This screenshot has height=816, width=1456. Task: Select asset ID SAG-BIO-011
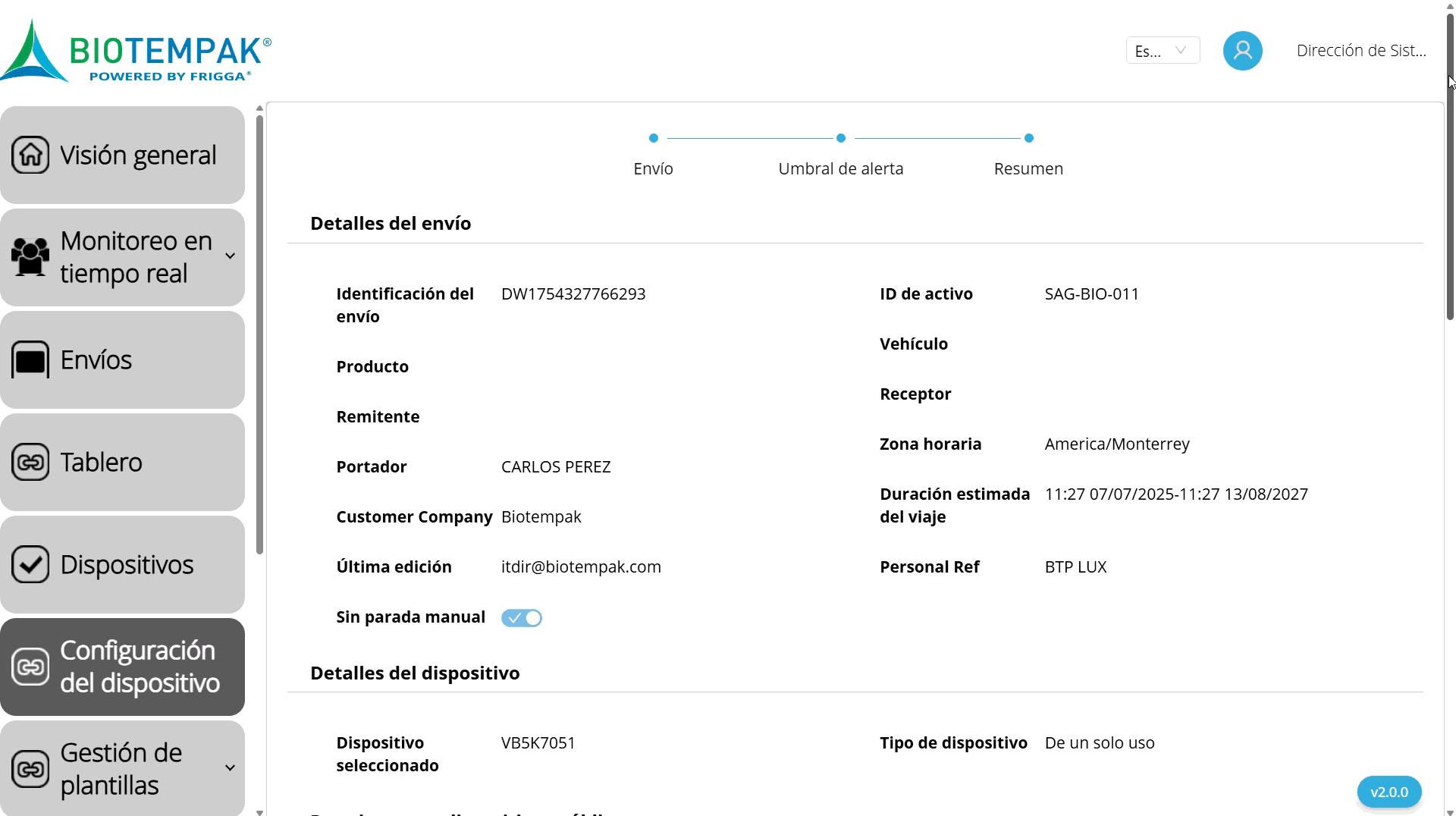pyautogui.click(x=1092, y=294)
